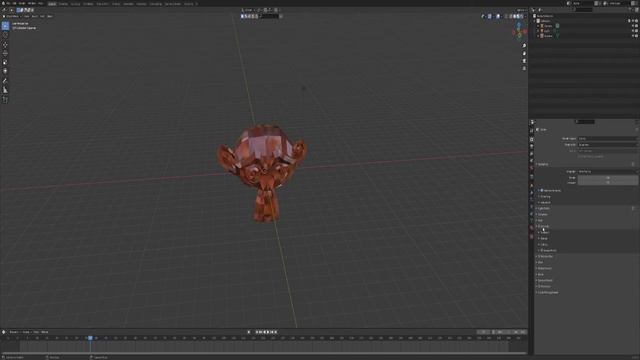
Task: Click the properties editor search field
Action: pyautogui.click(x=585, y=122)
